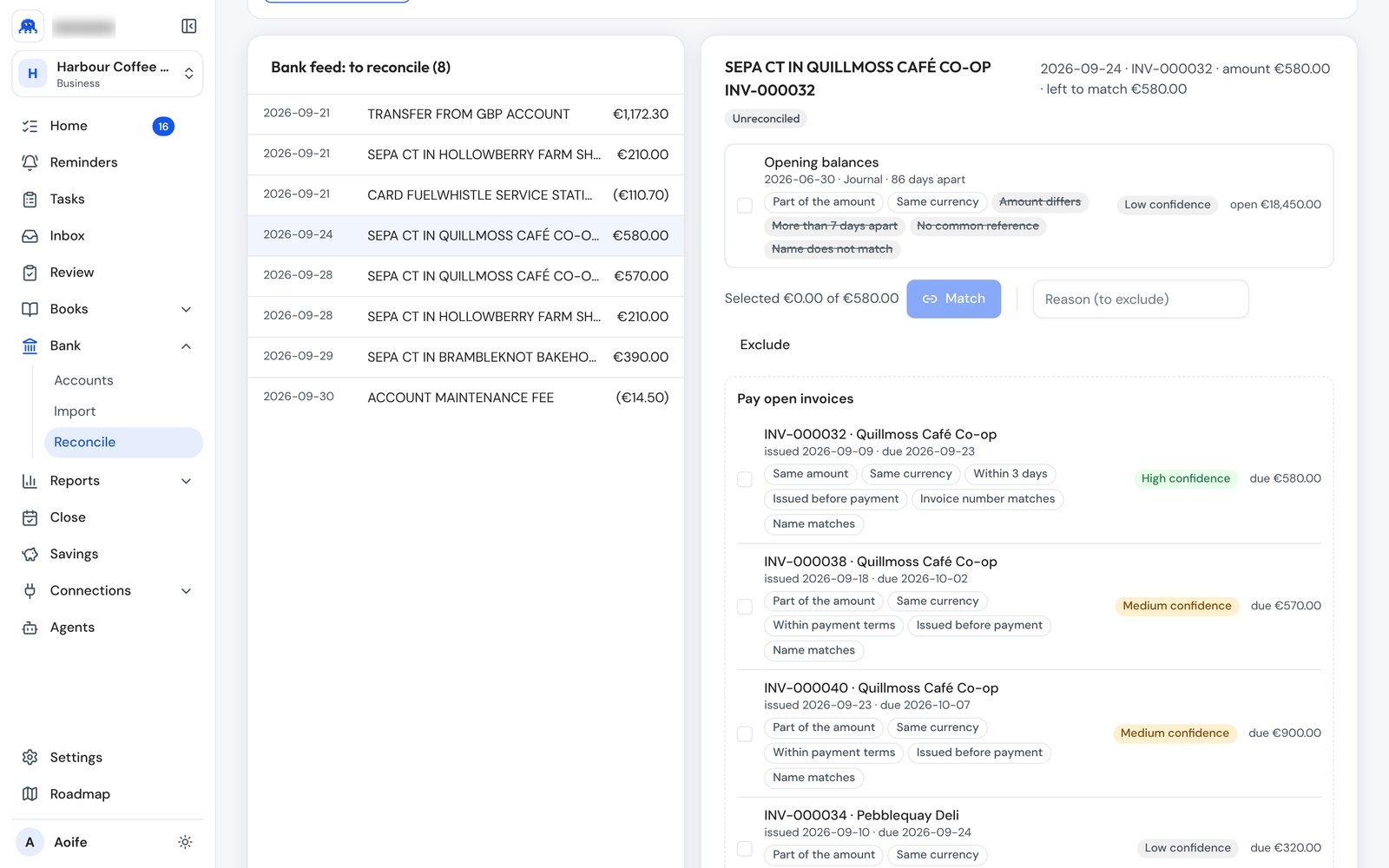Screen dimensions: 1389x868
Task: Click the Review clipboard-check icon
Action: (30, 273)
